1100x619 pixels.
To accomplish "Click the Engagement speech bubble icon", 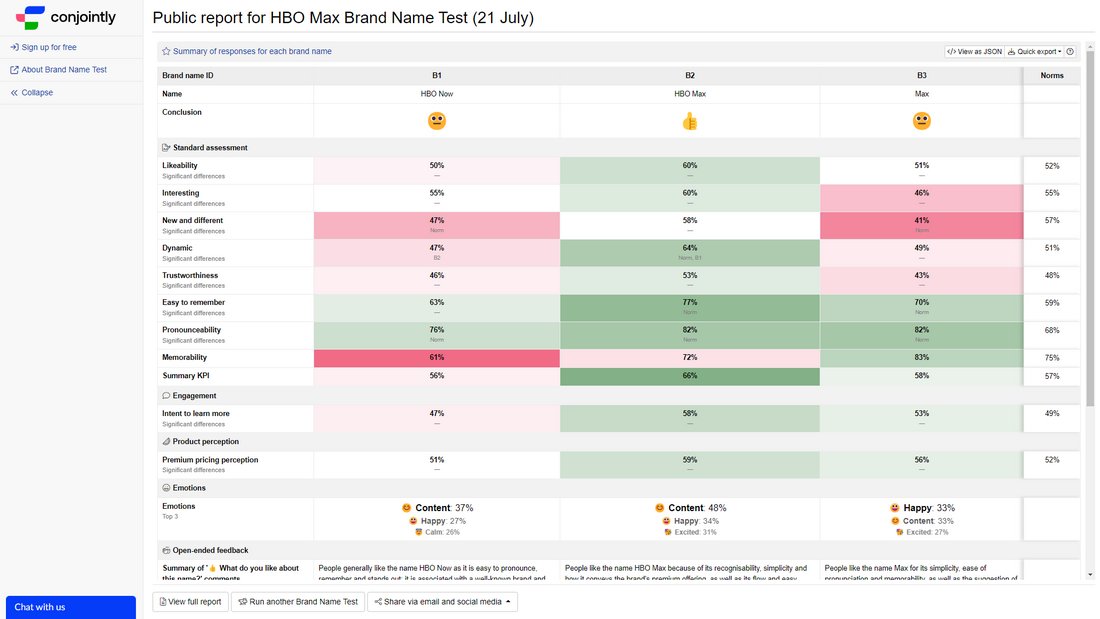I will click(x=166, y=396).
